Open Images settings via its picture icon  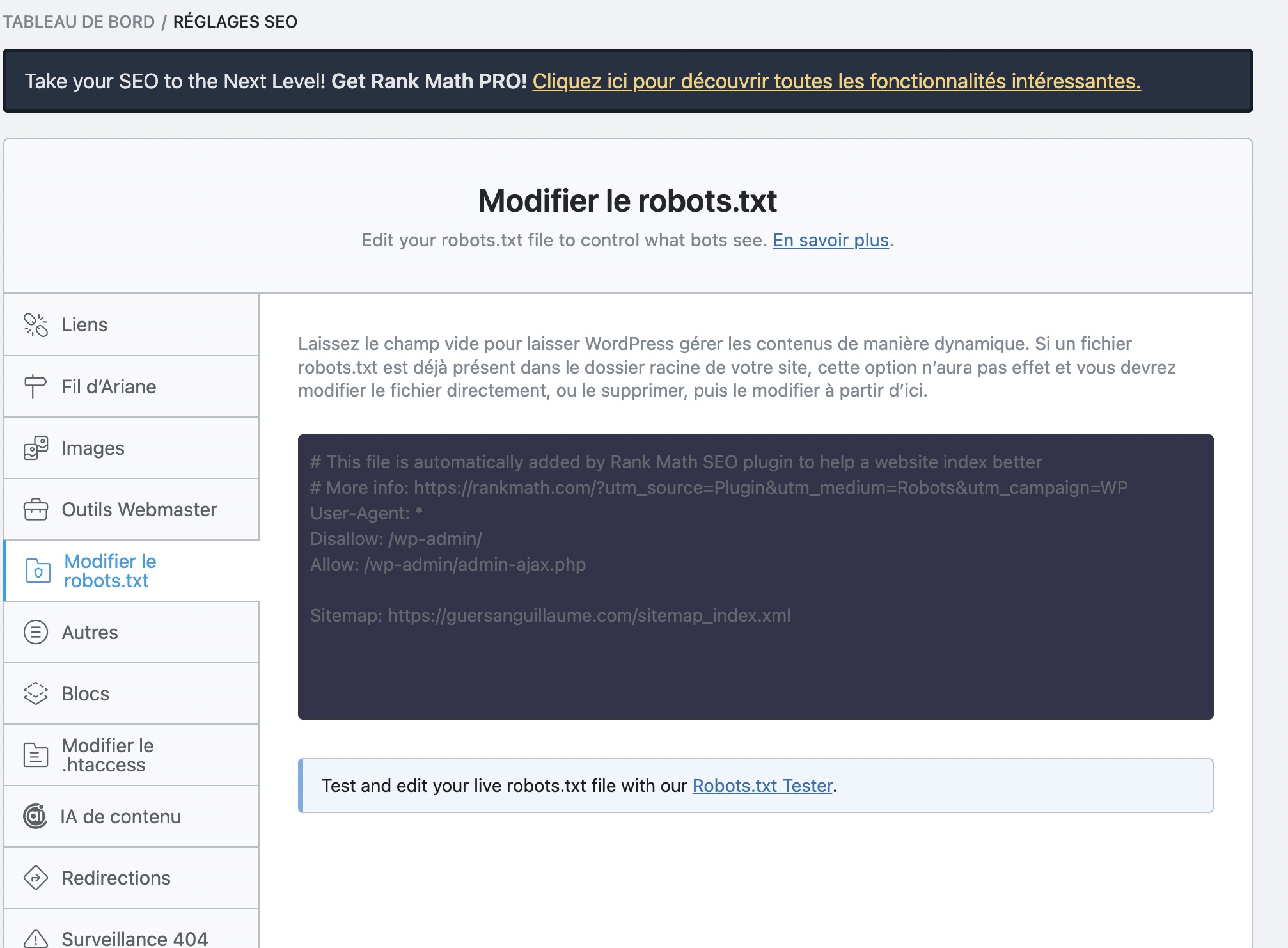pos(35,448)
